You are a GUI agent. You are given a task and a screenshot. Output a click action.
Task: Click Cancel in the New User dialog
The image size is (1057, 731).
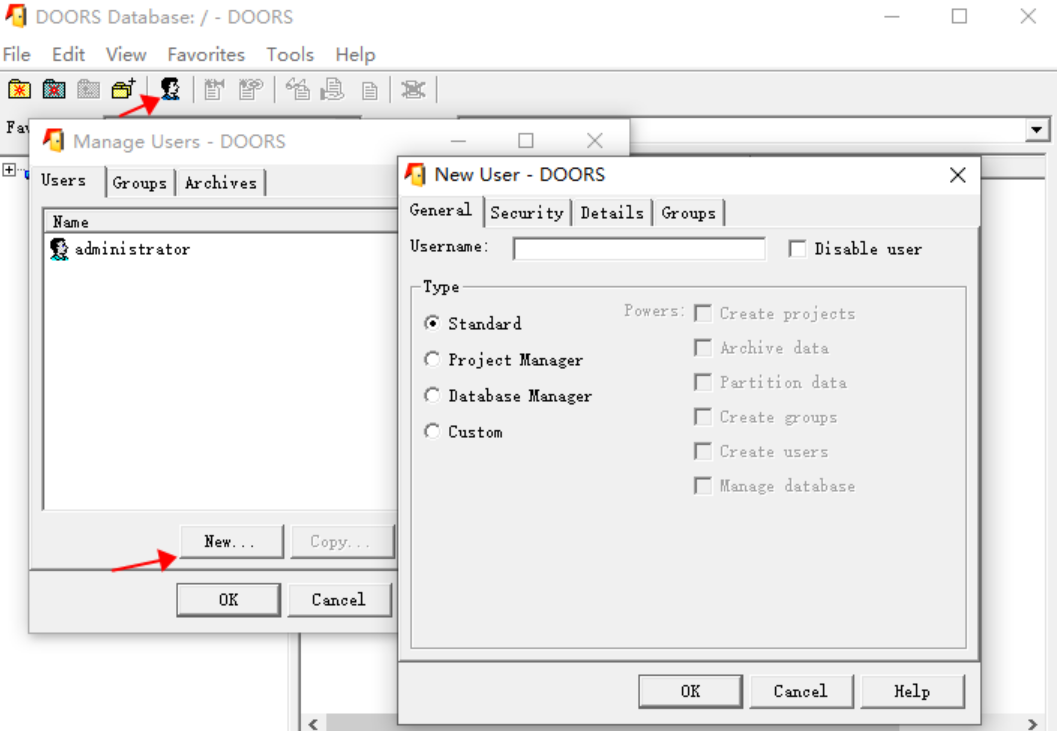click(x=801, y=691)
